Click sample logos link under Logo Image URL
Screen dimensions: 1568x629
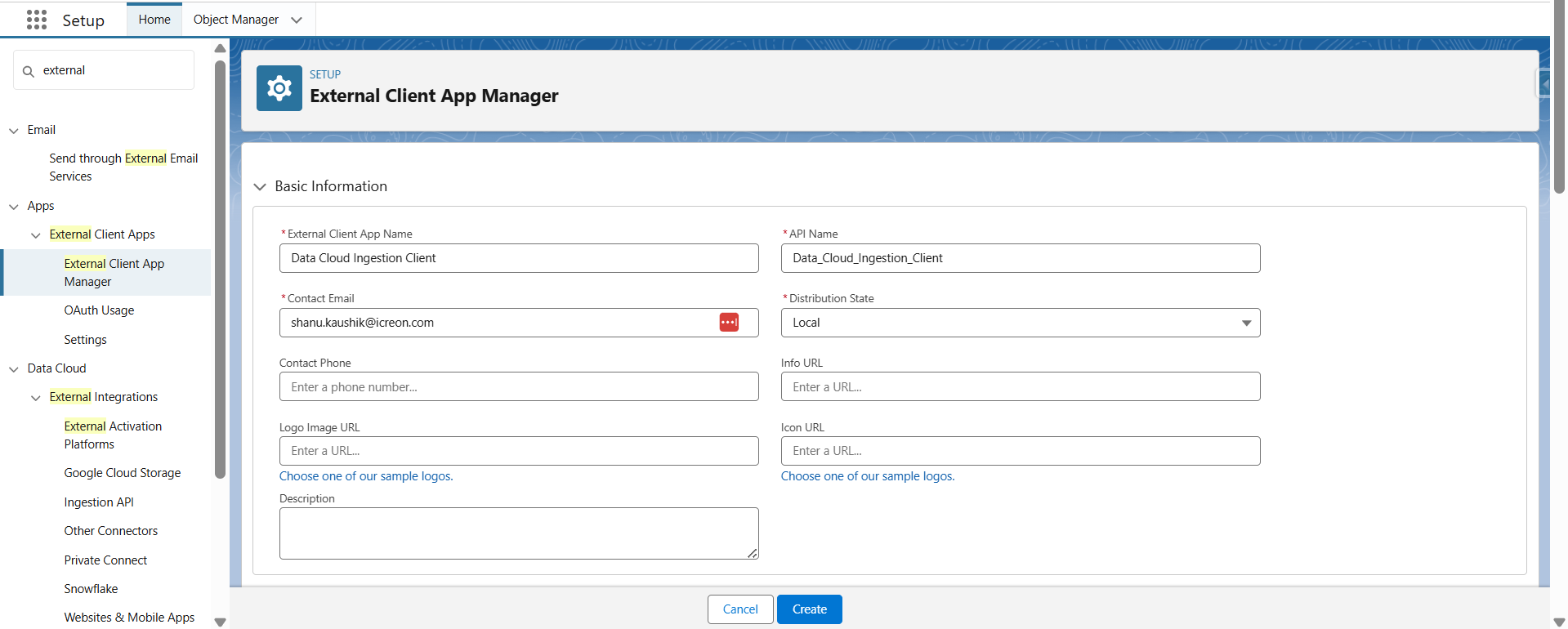tap(365, 476)
